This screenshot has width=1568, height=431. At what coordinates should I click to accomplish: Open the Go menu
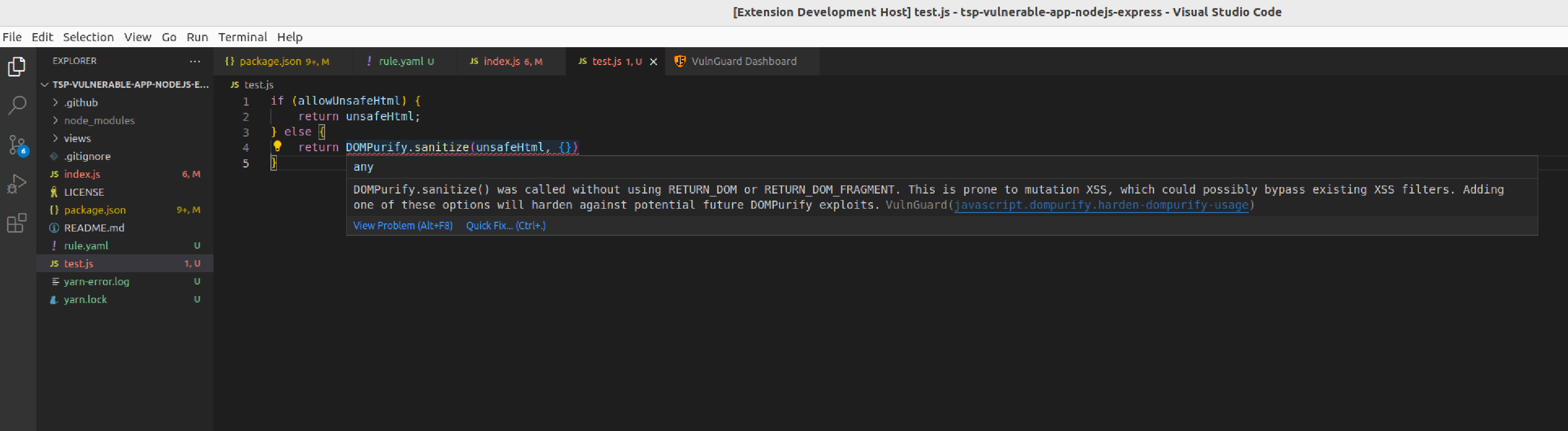(x=169, y=37)
